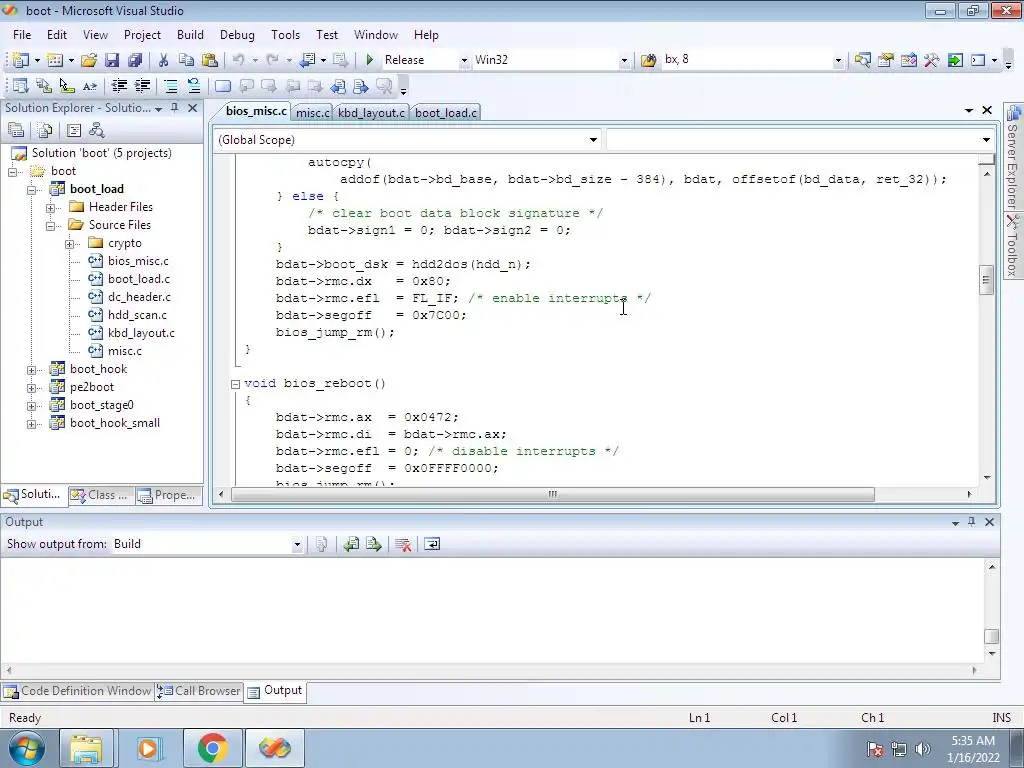Viewport: 1024px width, 768px height.
Task: Open the Start Page green arrow icon
Action: (955, 60)
